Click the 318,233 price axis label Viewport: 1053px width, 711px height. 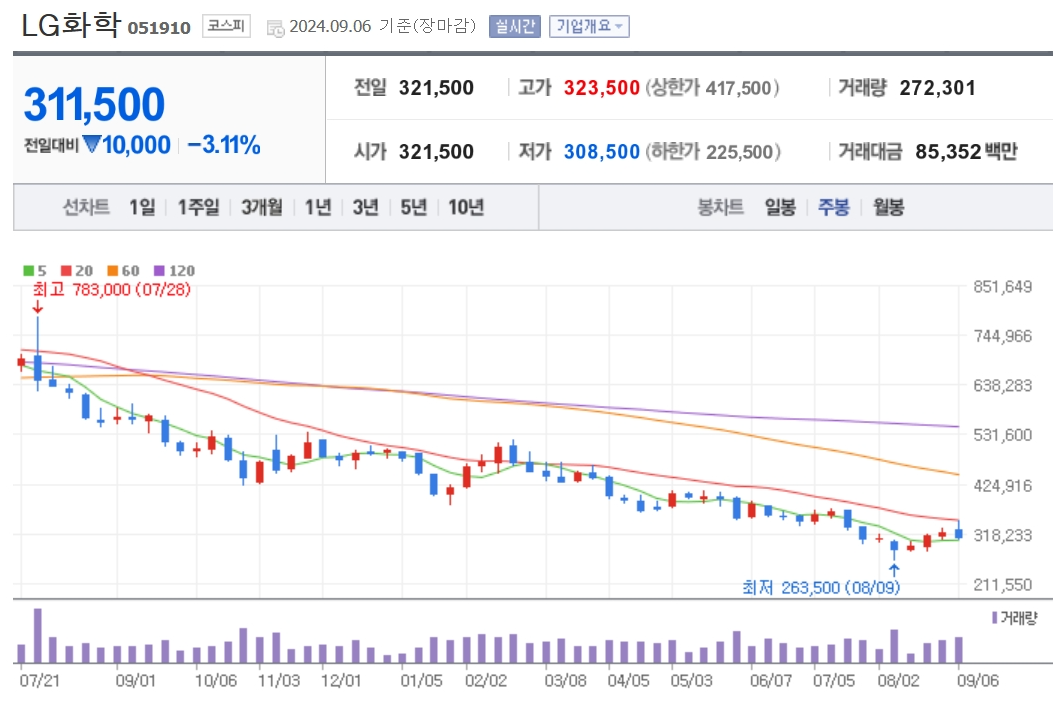[x=1003, y=535]
